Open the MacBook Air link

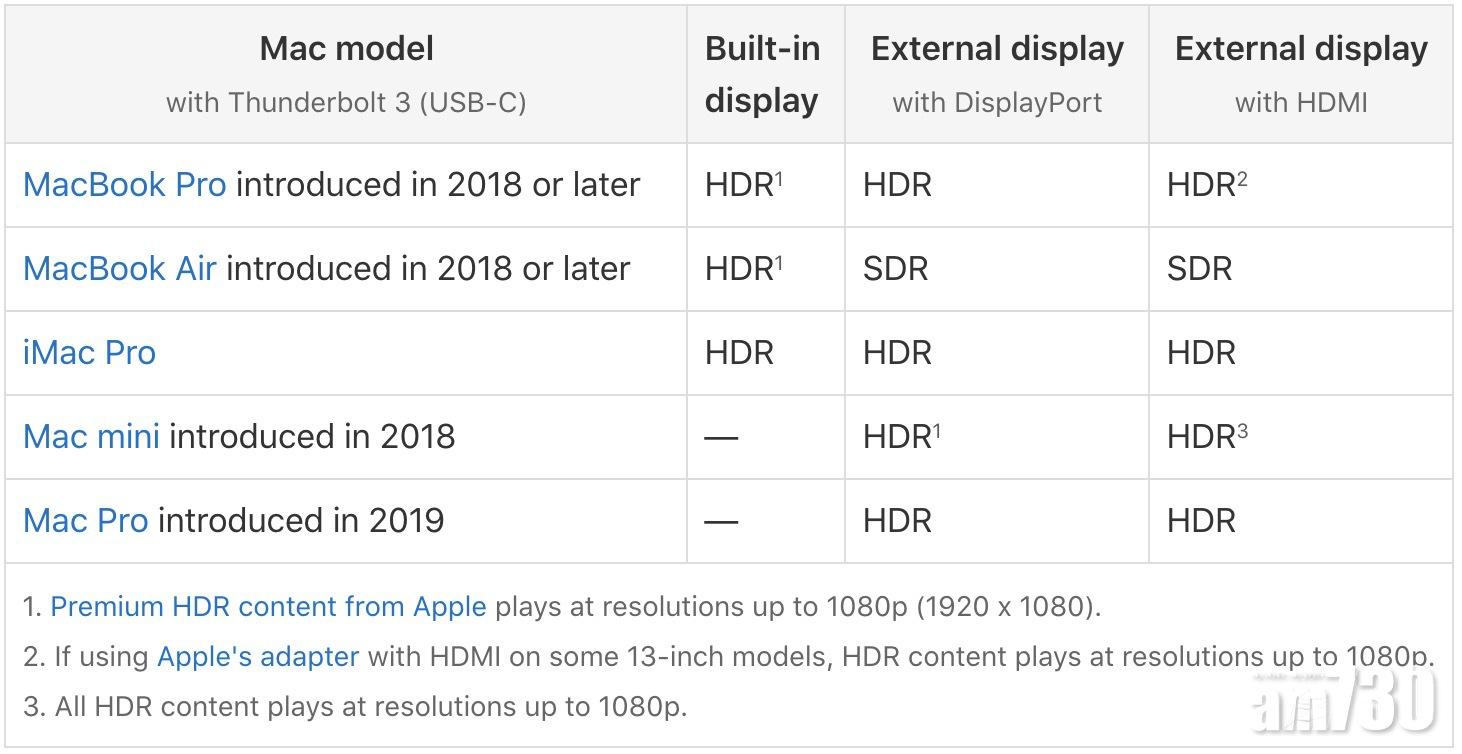pos(119,269)
